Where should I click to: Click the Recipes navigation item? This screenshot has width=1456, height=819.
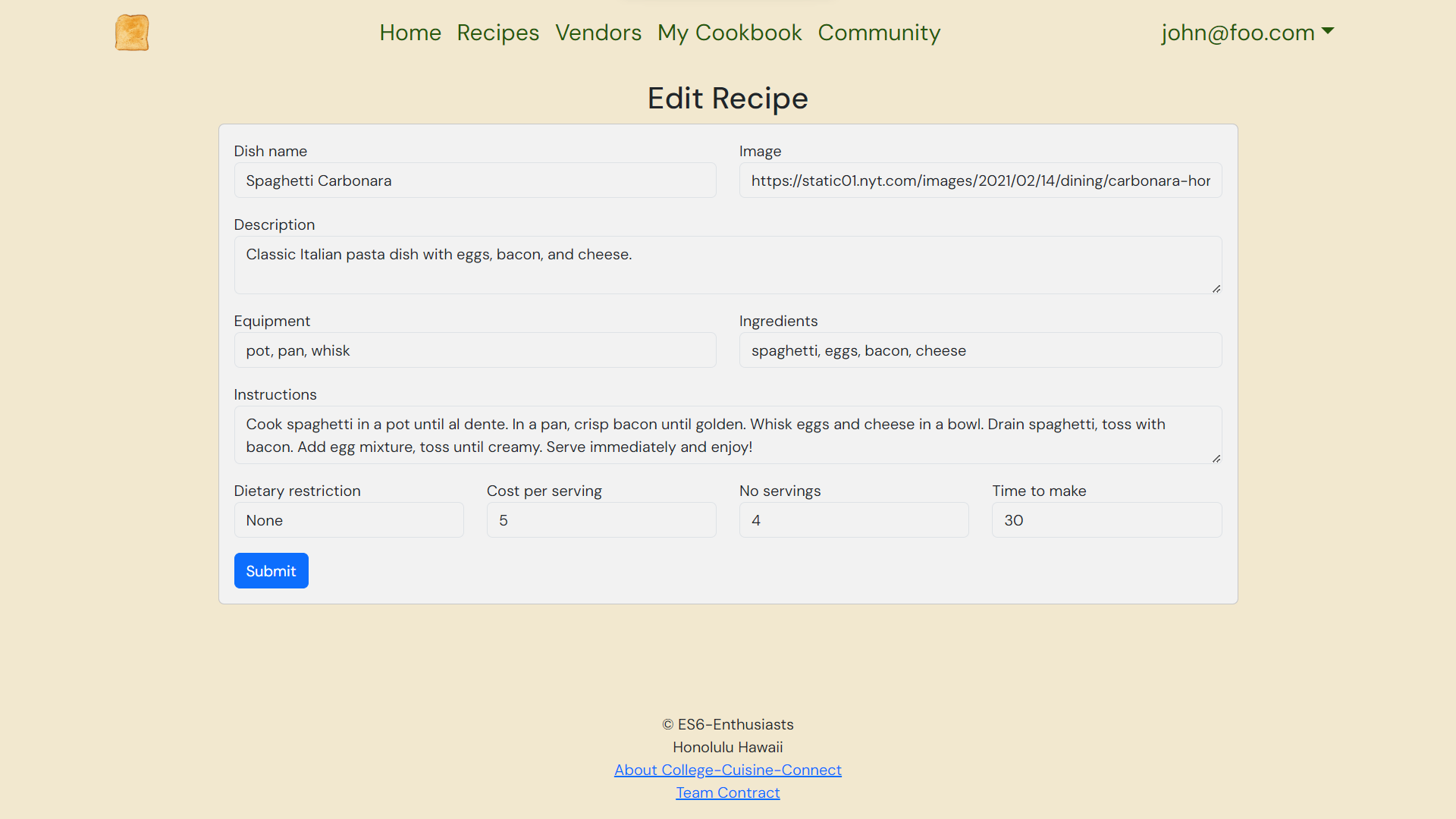498,32
